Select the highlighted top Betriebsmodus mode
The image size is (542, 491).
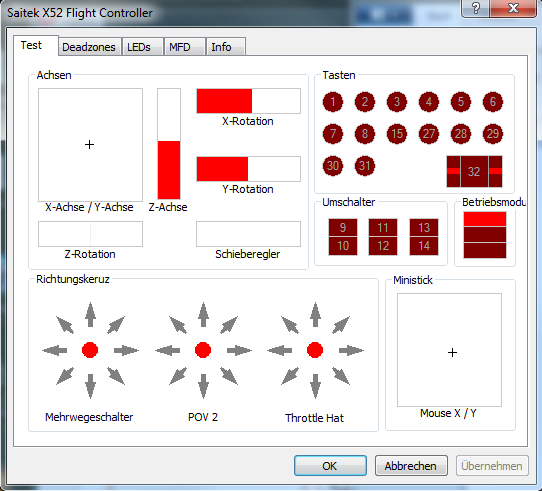click(485, 219)
